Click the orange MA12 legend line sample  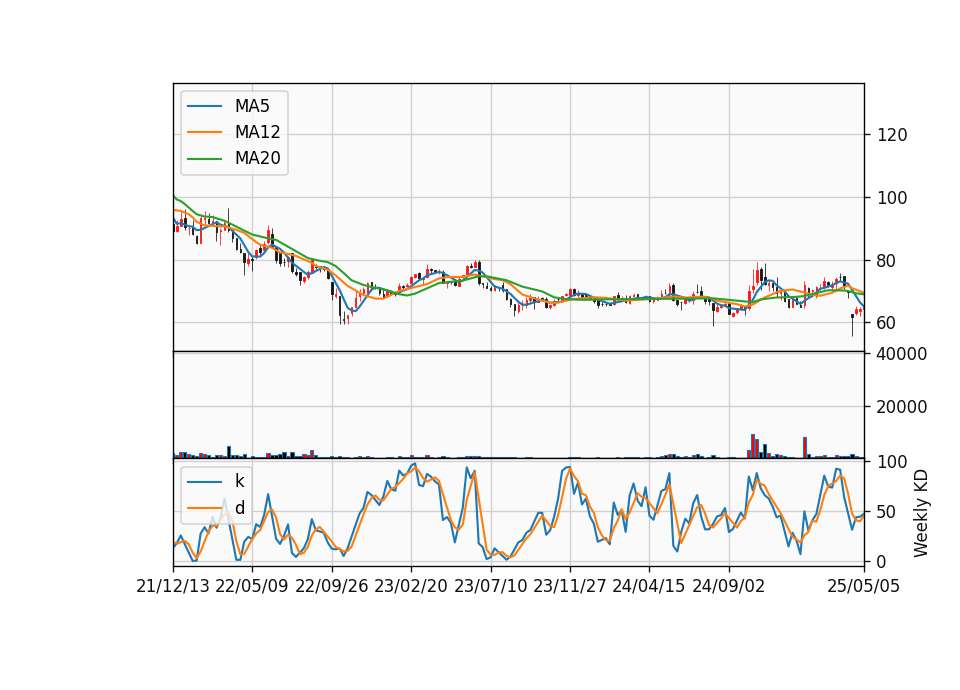(x=204, y=132)
